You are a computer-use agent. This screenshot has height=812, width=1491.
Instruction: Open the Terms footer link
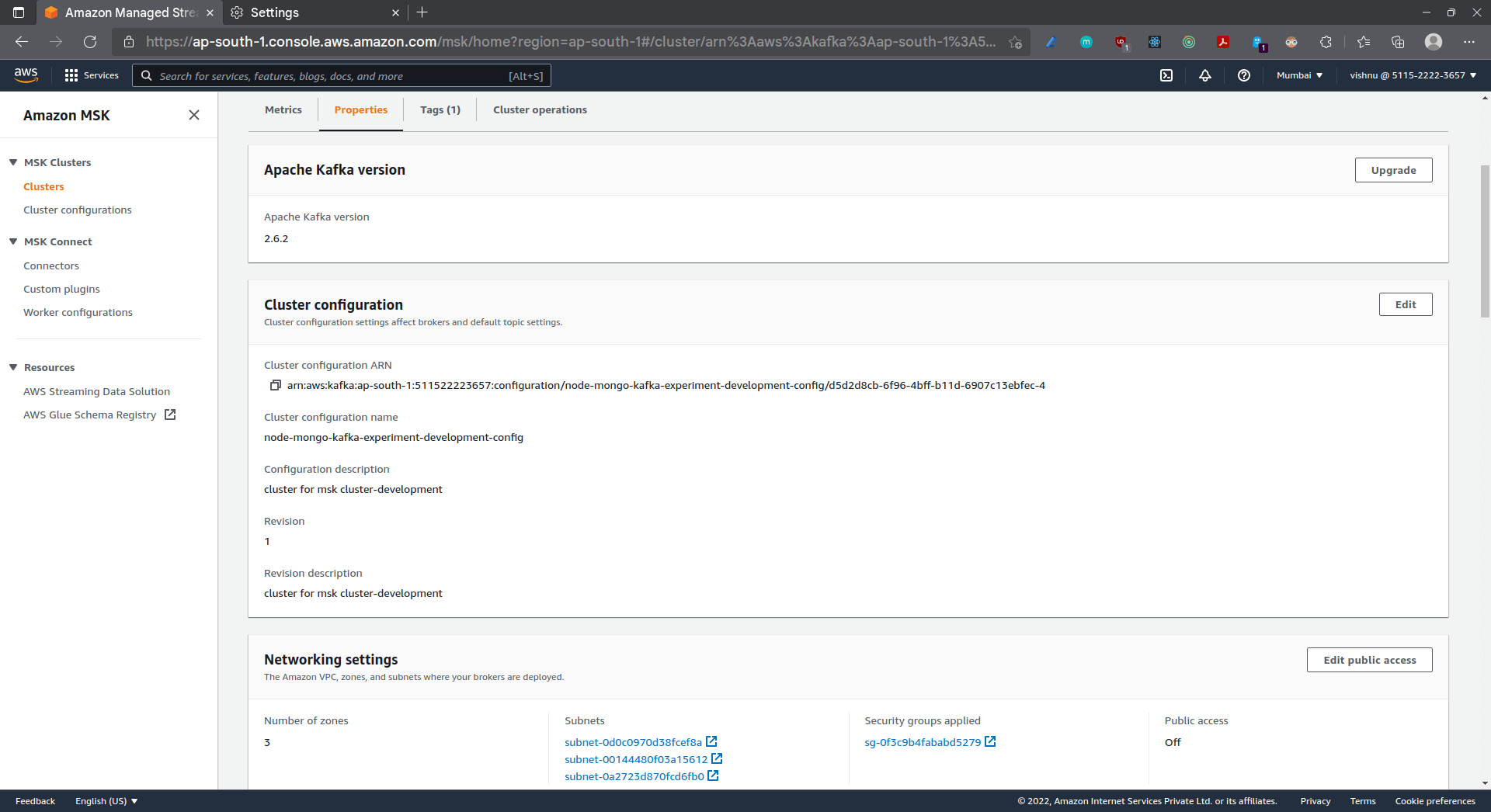[x=1363, y=801]
